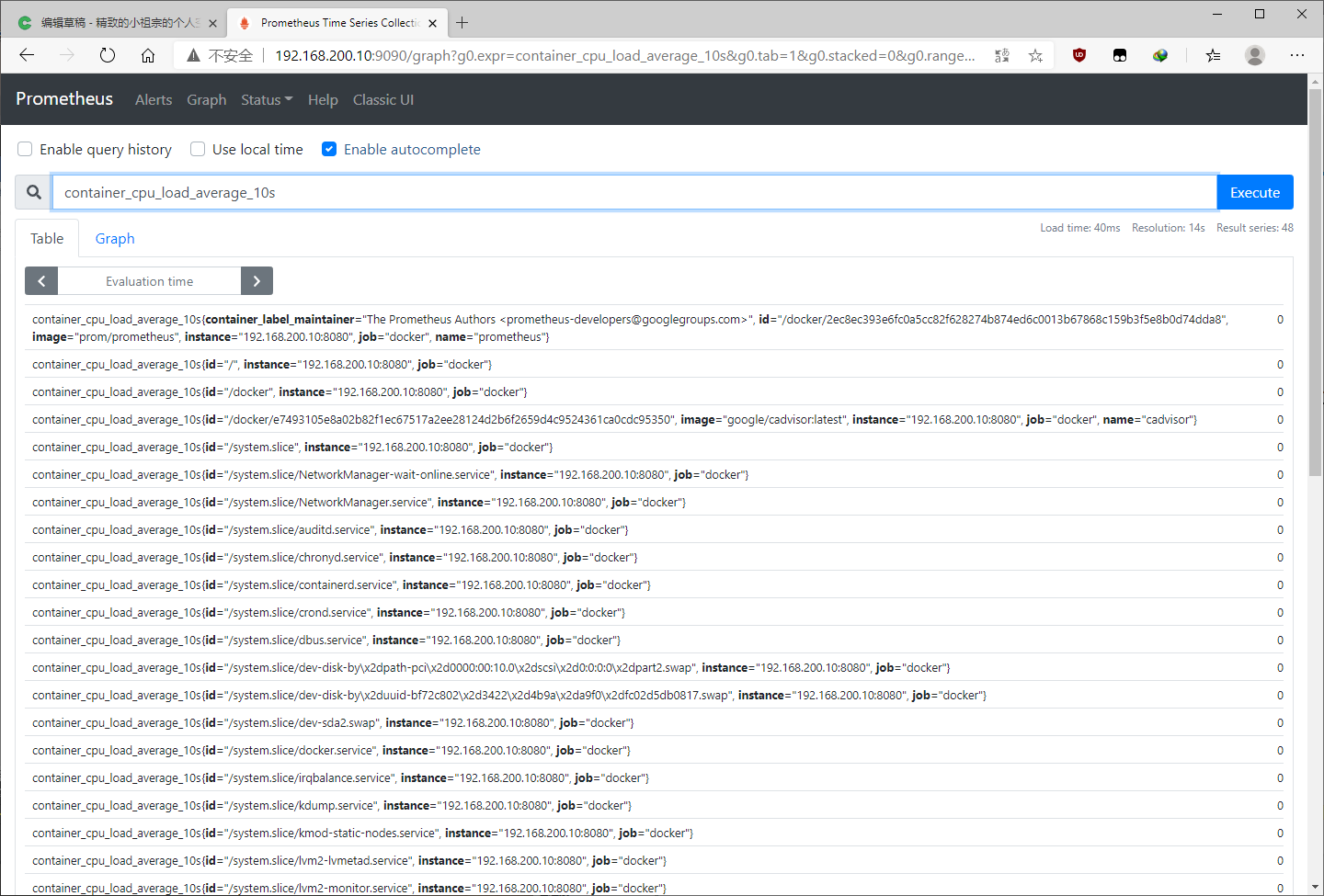Image resolution: width=1324 pixels, height=896 pixels.
Task: Reload the current page
Action: click(108, 55)
